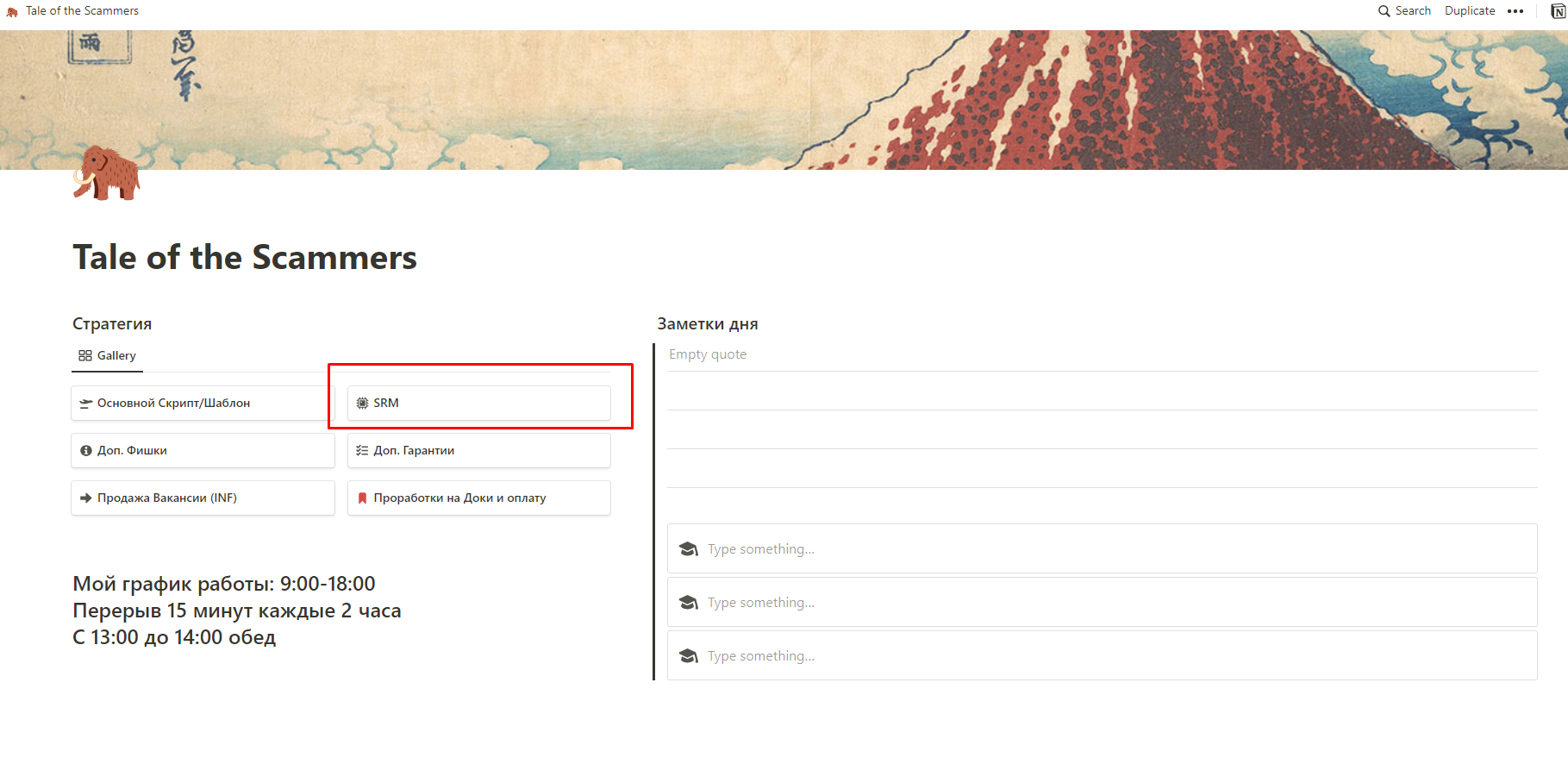
Task: Click the Заметки дня section heading
Action: (x=708, y=324)
